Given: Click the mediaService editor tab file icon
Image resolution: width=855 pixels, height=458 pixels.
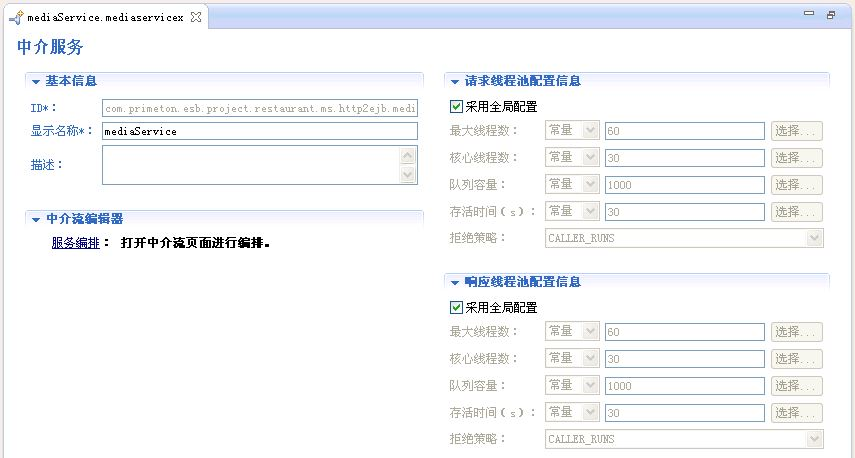Looking at the screenshot, I should (15, 16).
